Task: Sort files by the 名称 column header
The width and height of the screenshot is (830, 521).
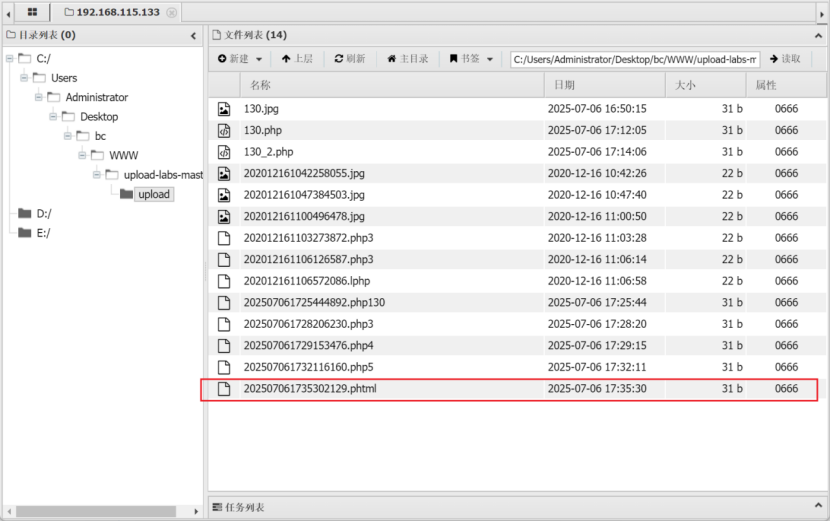Action: 392,85
